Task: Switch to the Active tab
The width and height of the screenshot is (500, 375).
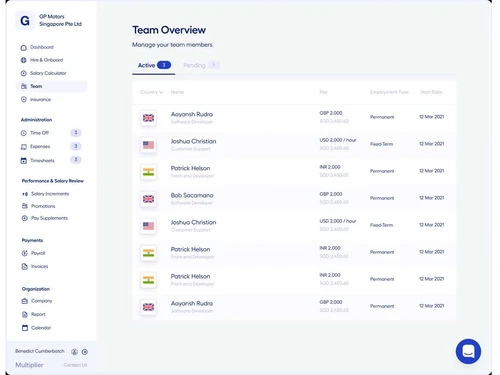Action: click(154, 65)
